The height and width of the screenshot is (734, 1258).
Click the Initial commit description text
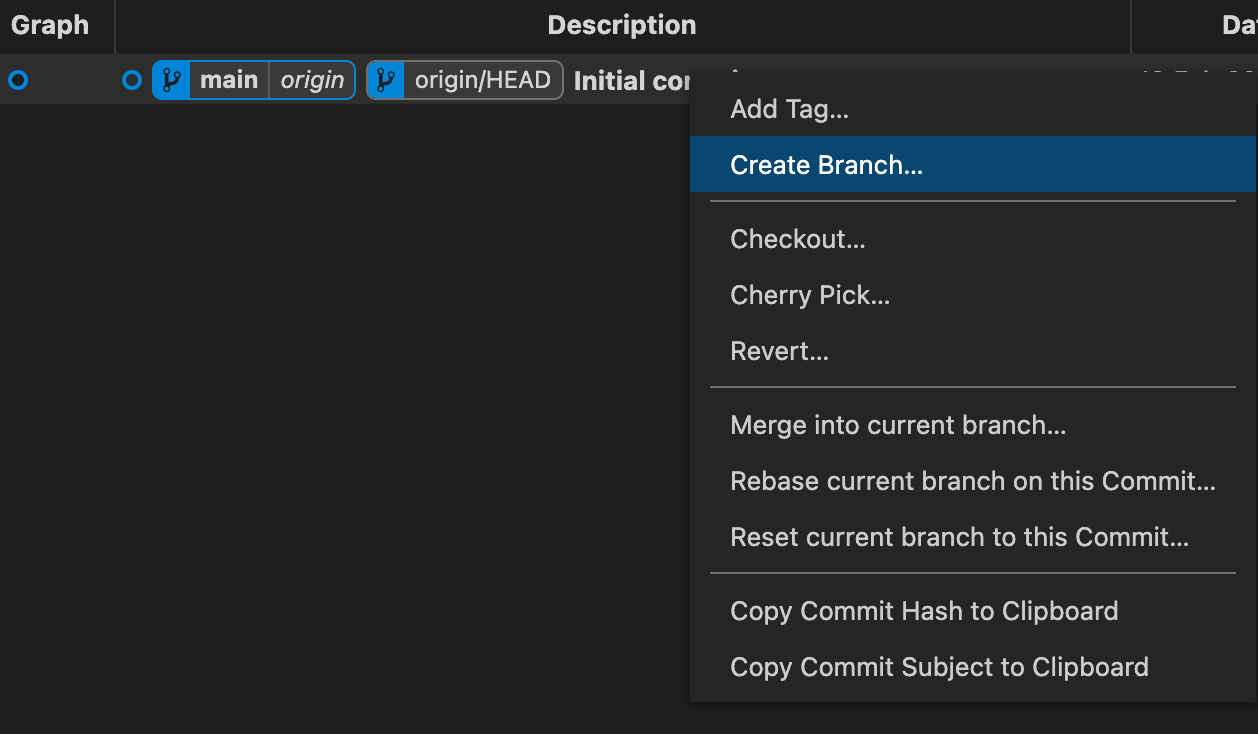[x=632, y=81]
